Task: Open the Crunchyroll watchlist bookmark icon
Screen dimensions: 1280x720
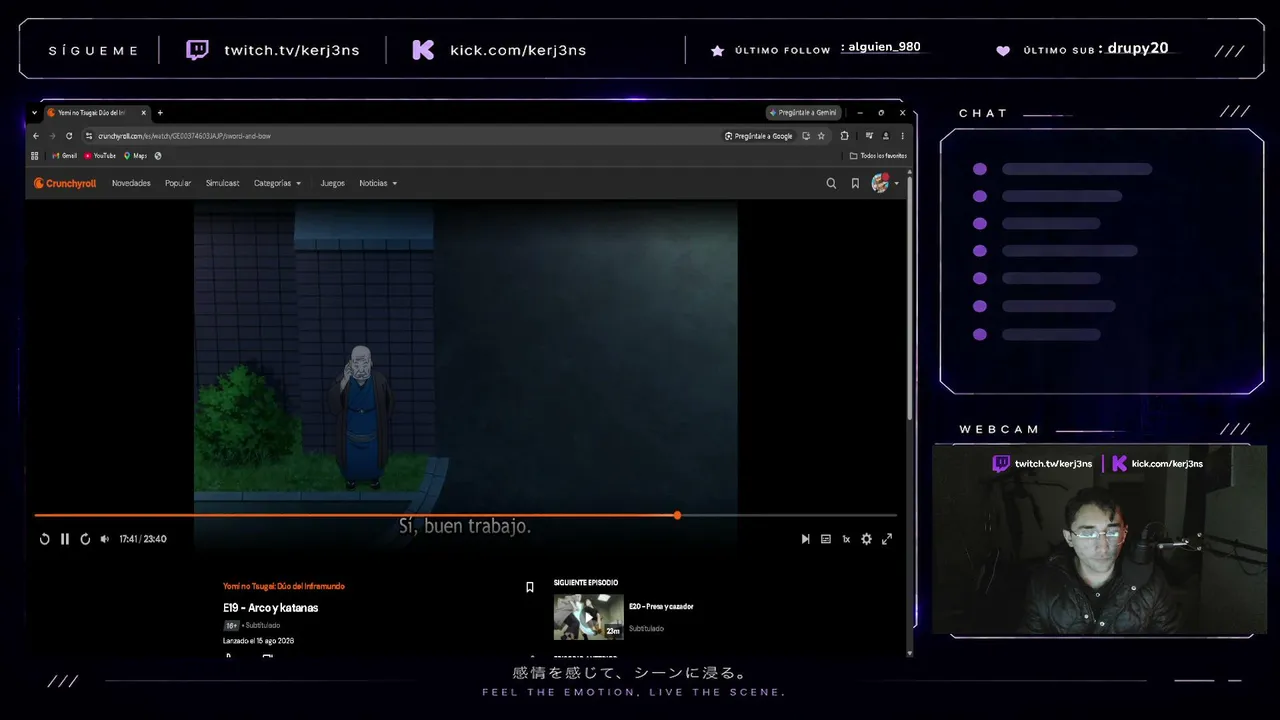Action: point(855,183)
